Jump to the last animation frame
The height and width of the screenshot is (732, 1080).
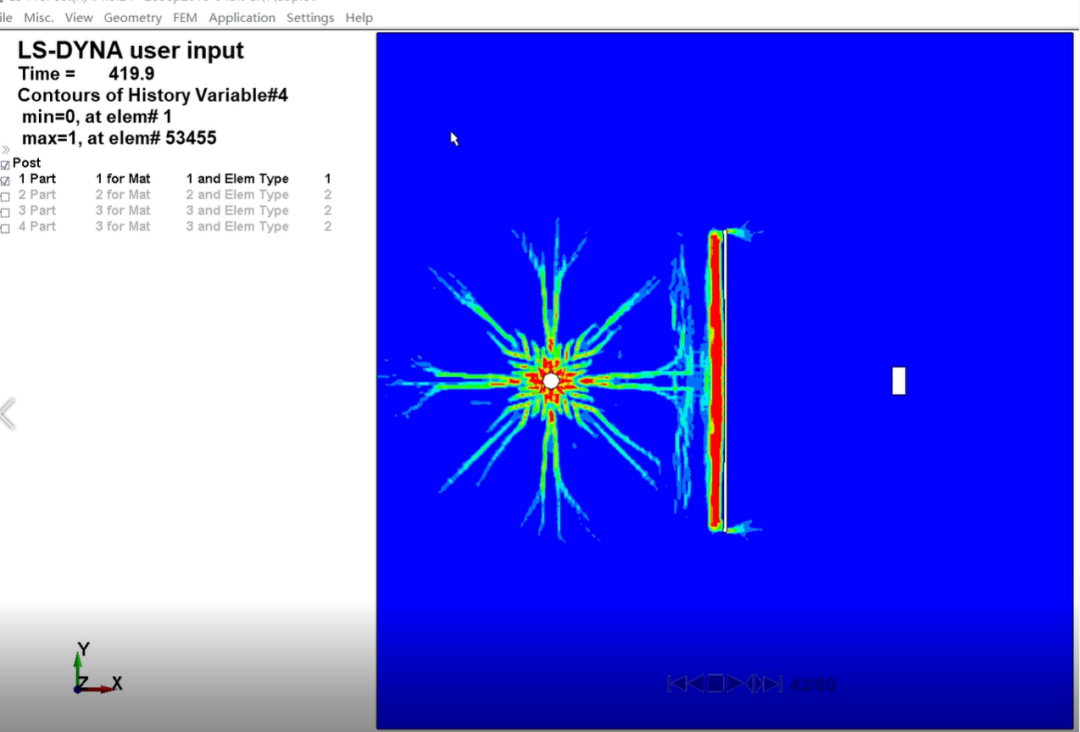(773, 684)
